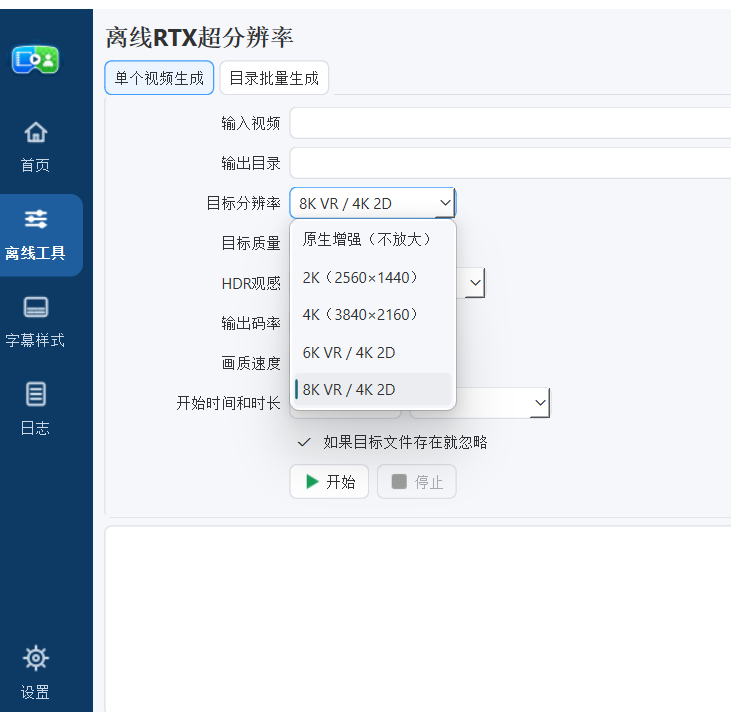The width and height of the screenshot is (731, 712).
Task: Toggle 如果目标文件存在就忽略 checkbox
Action: [304, 442]
